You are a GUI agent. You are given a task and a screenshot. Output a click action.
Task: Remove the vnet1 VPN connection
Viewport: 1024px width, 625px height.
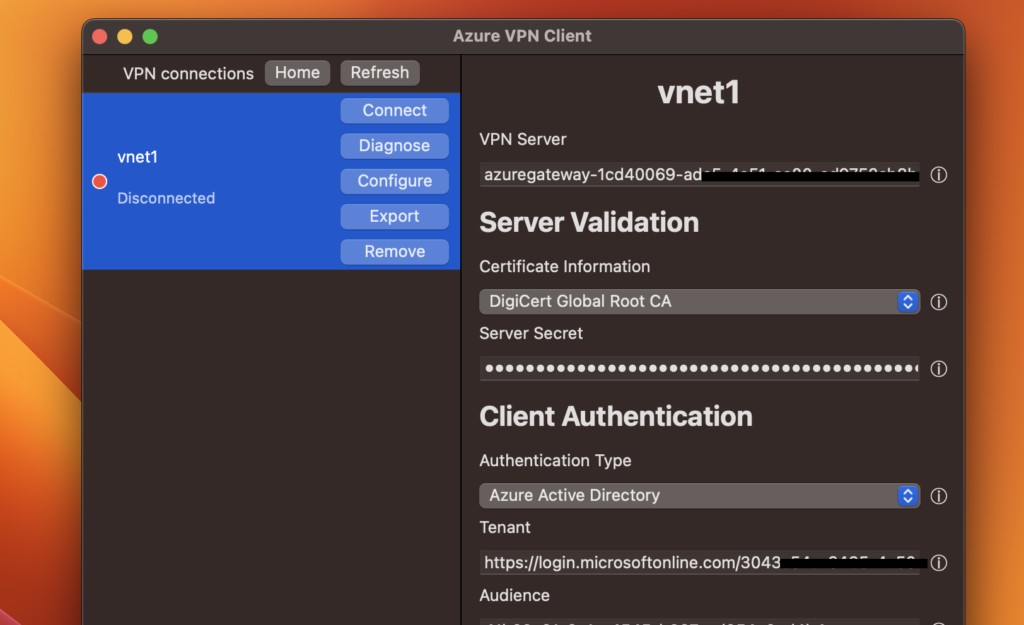pyautogui.click(x=394, y=251)
